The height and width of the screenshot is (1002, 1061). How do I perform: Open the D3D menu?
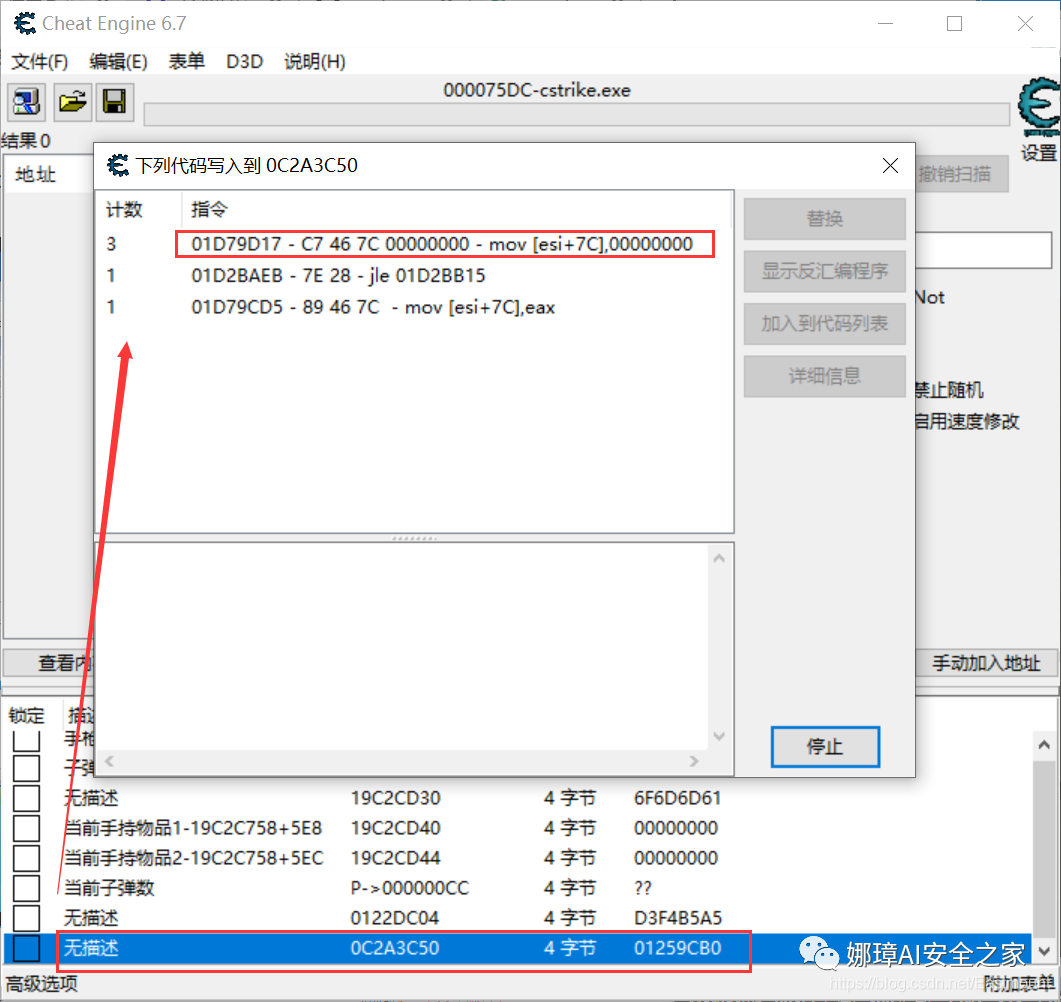tap(244, 62)
